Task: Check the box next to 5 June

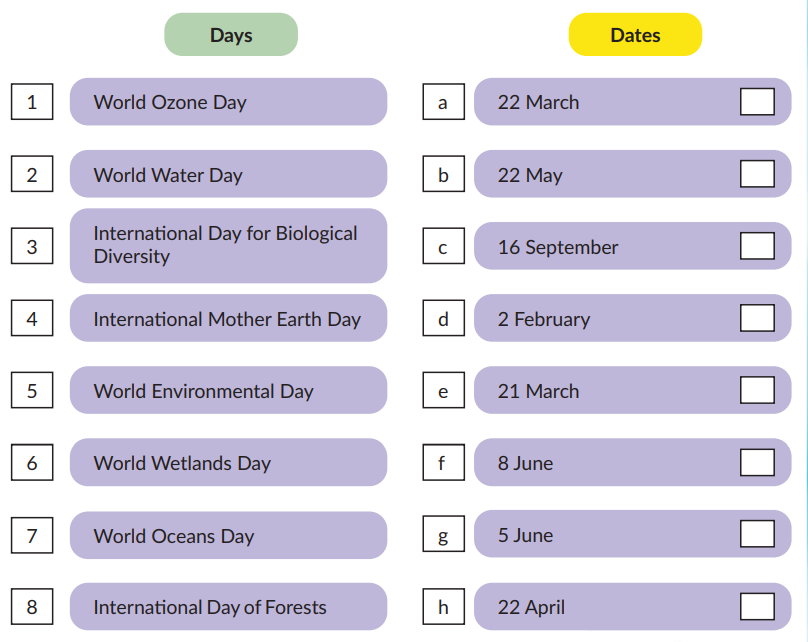Action: (757, 535)
